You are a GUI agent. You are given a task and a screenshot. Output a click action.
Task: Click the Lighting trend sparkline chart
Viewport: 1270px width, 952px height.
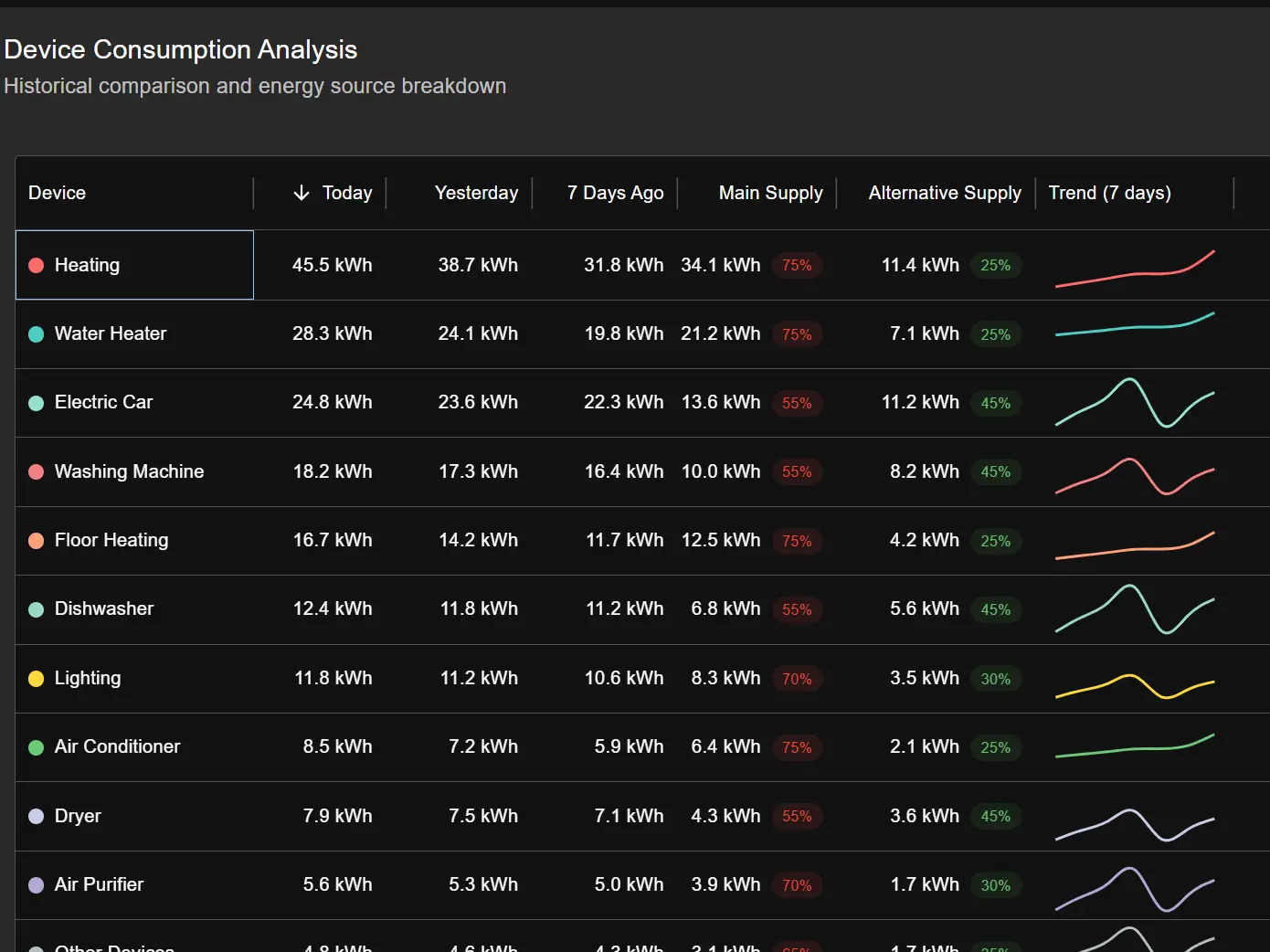(x=1134, y=685)
